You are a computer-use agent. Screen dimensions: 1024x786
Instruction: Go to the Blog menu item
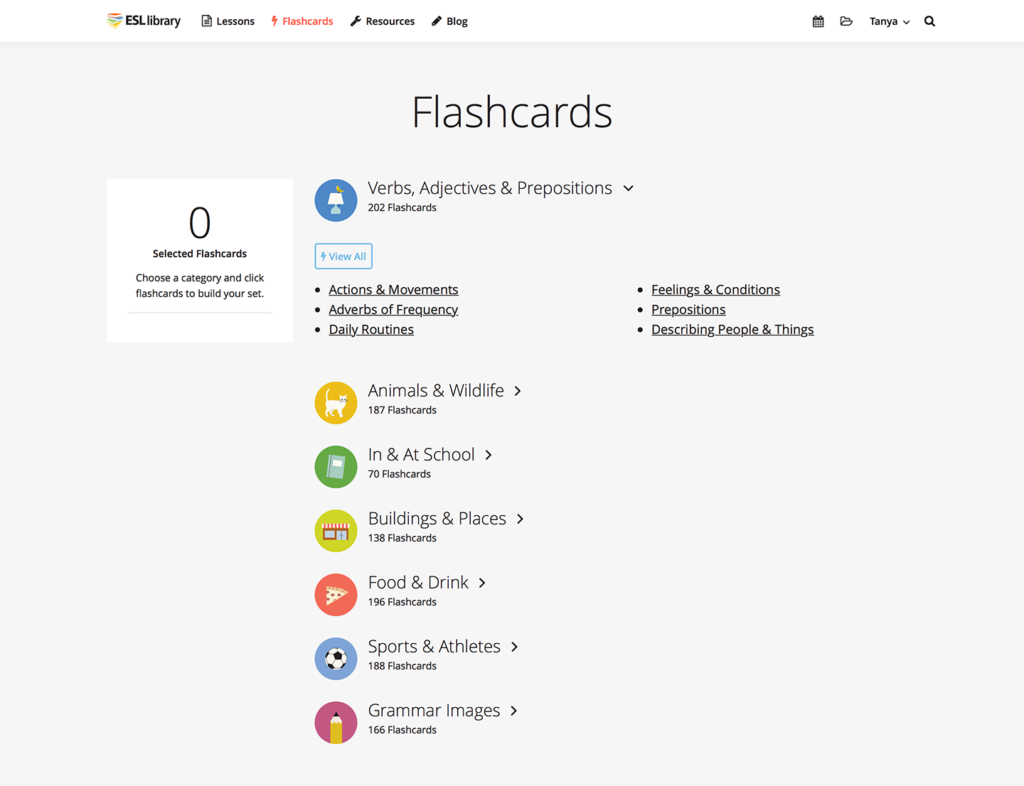(x=449, y=22)
